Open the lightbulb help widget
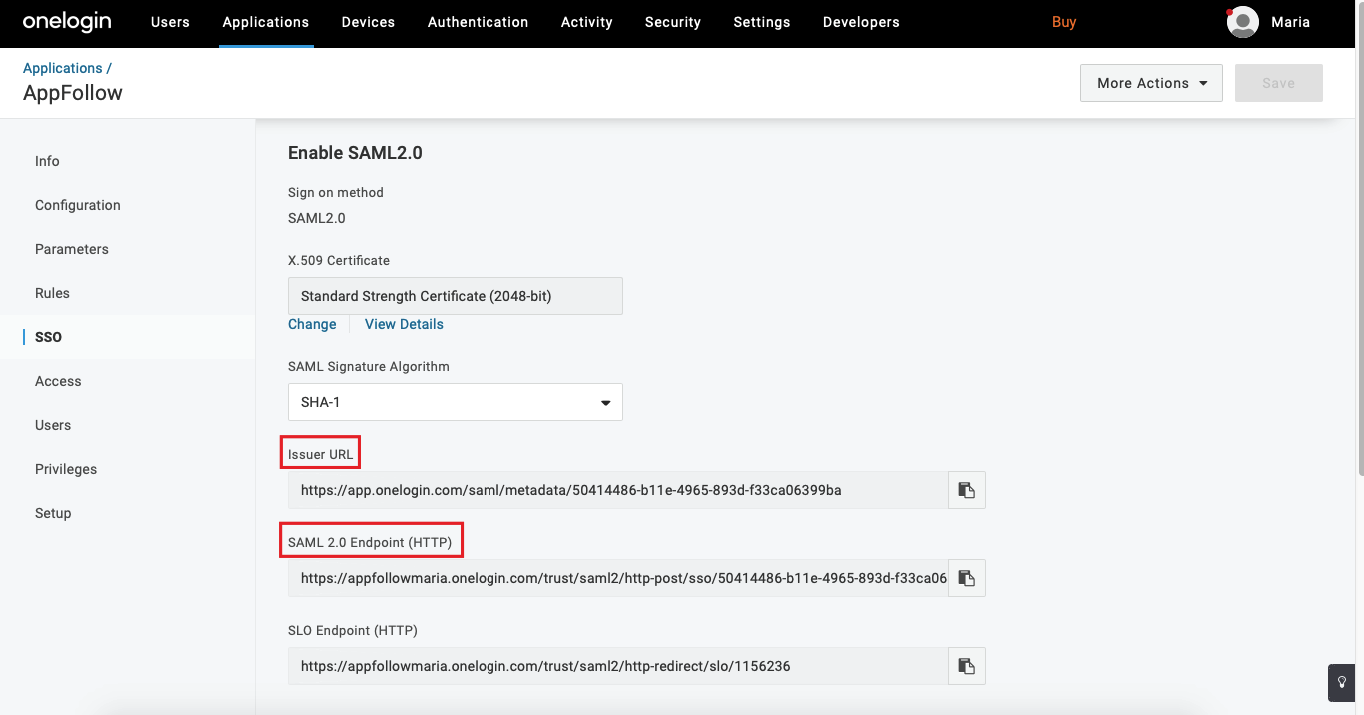This screenshot has height=715, width=1364. coord(1342,682)
